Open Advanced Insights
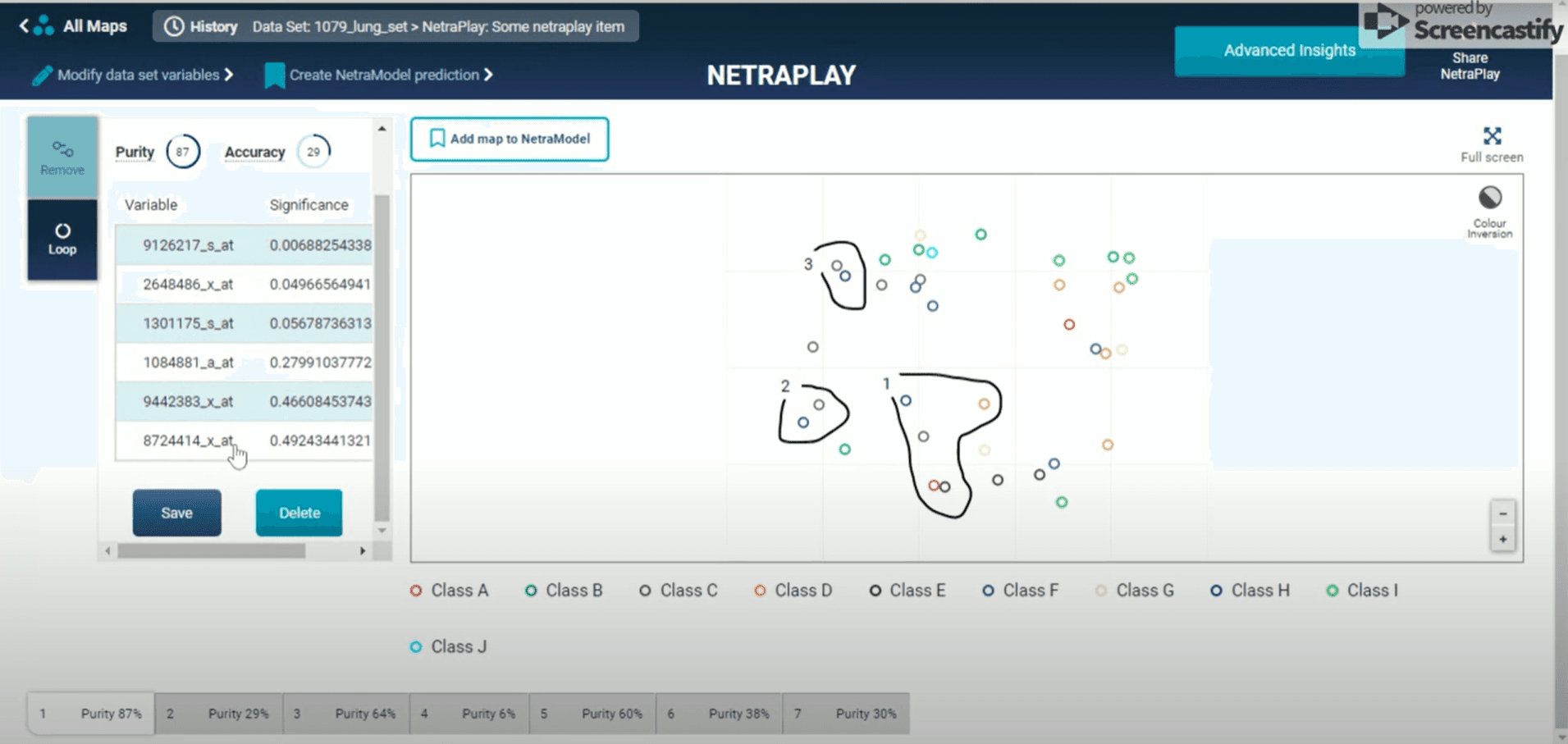The width and height of the screenshot is (1568, 744). click(x=1289, y=51)
